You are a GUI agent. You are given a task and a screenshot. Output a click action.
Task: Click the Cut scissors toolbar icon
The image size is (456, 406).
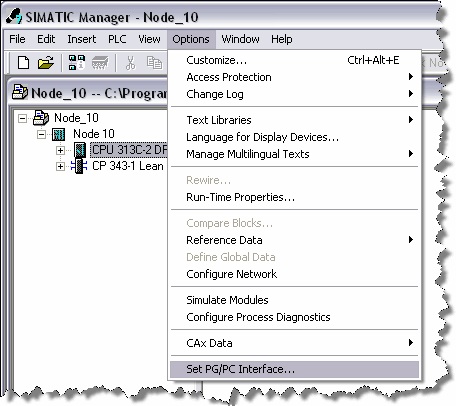130,63
